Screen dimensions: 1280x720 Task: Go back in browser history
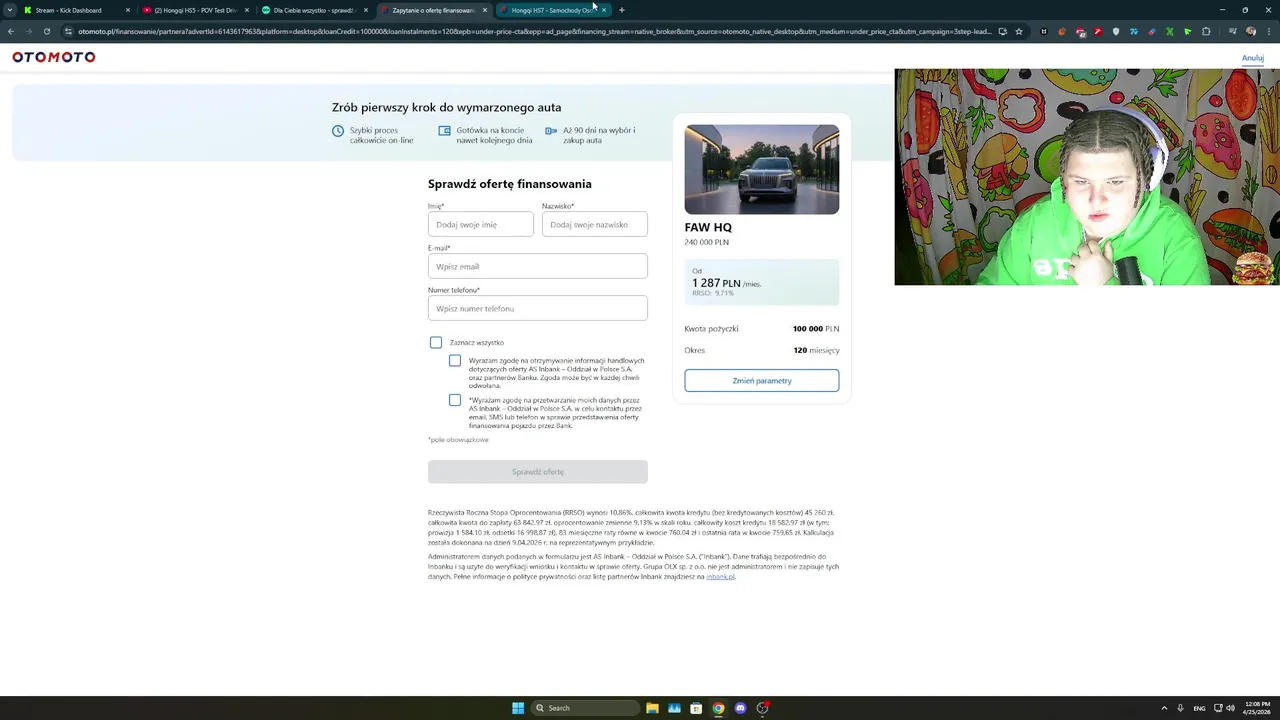[x=11, y=31]
